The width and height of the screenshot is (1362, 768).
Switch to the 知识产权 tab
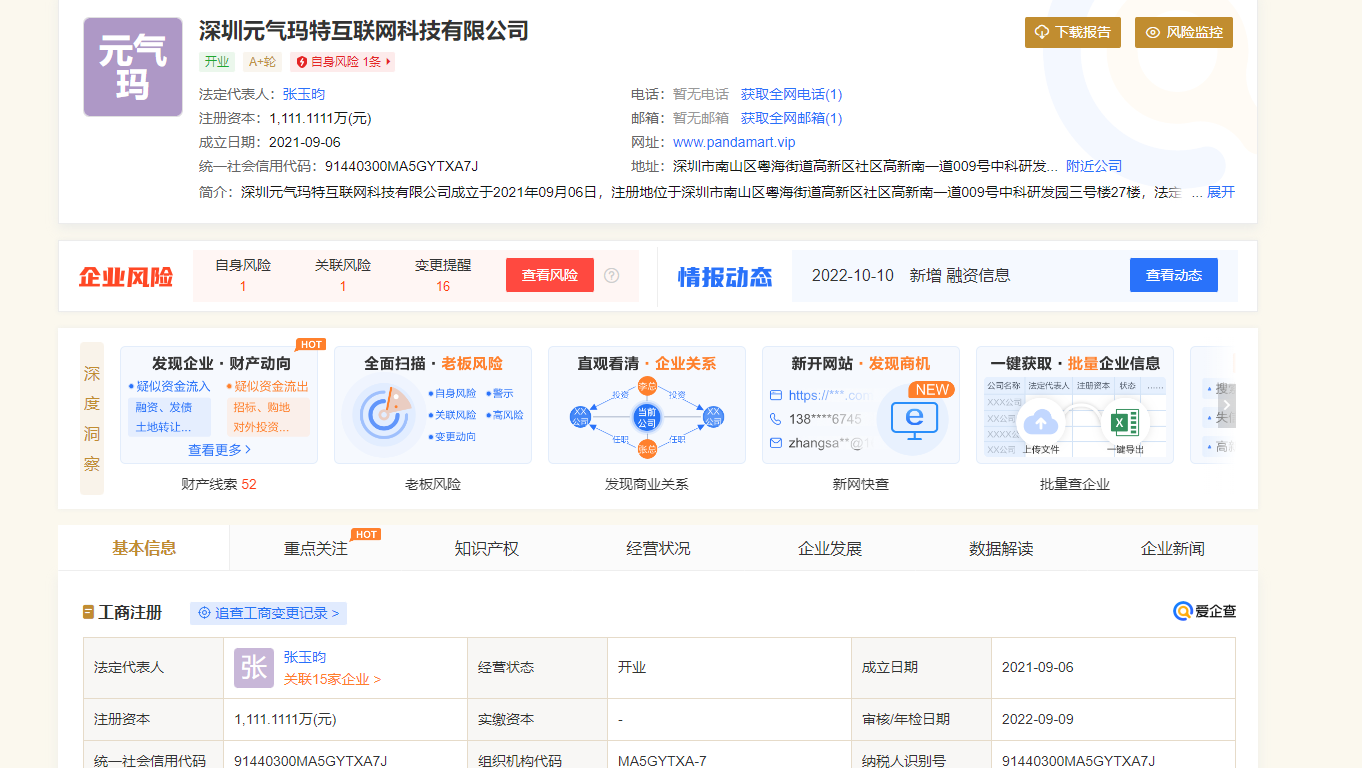(x=486, y=548)
